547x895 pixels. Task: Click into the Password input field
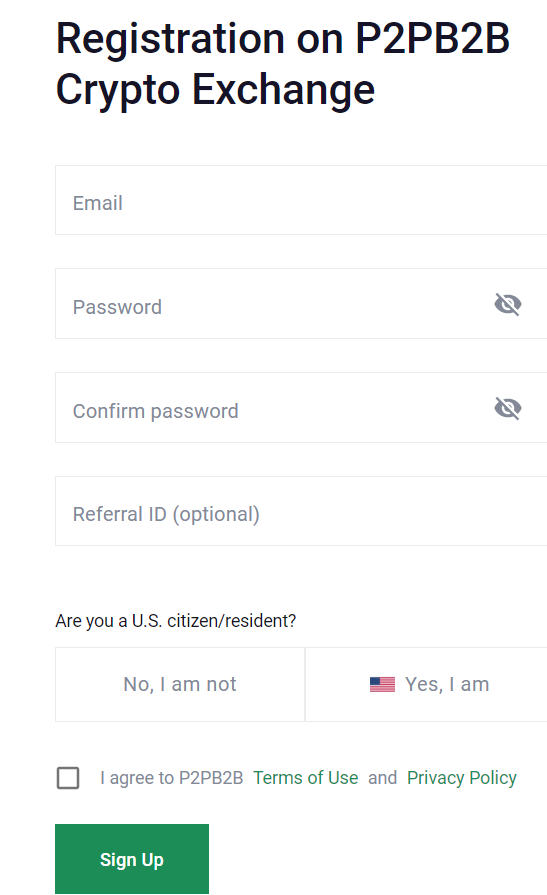coord(301,304)
